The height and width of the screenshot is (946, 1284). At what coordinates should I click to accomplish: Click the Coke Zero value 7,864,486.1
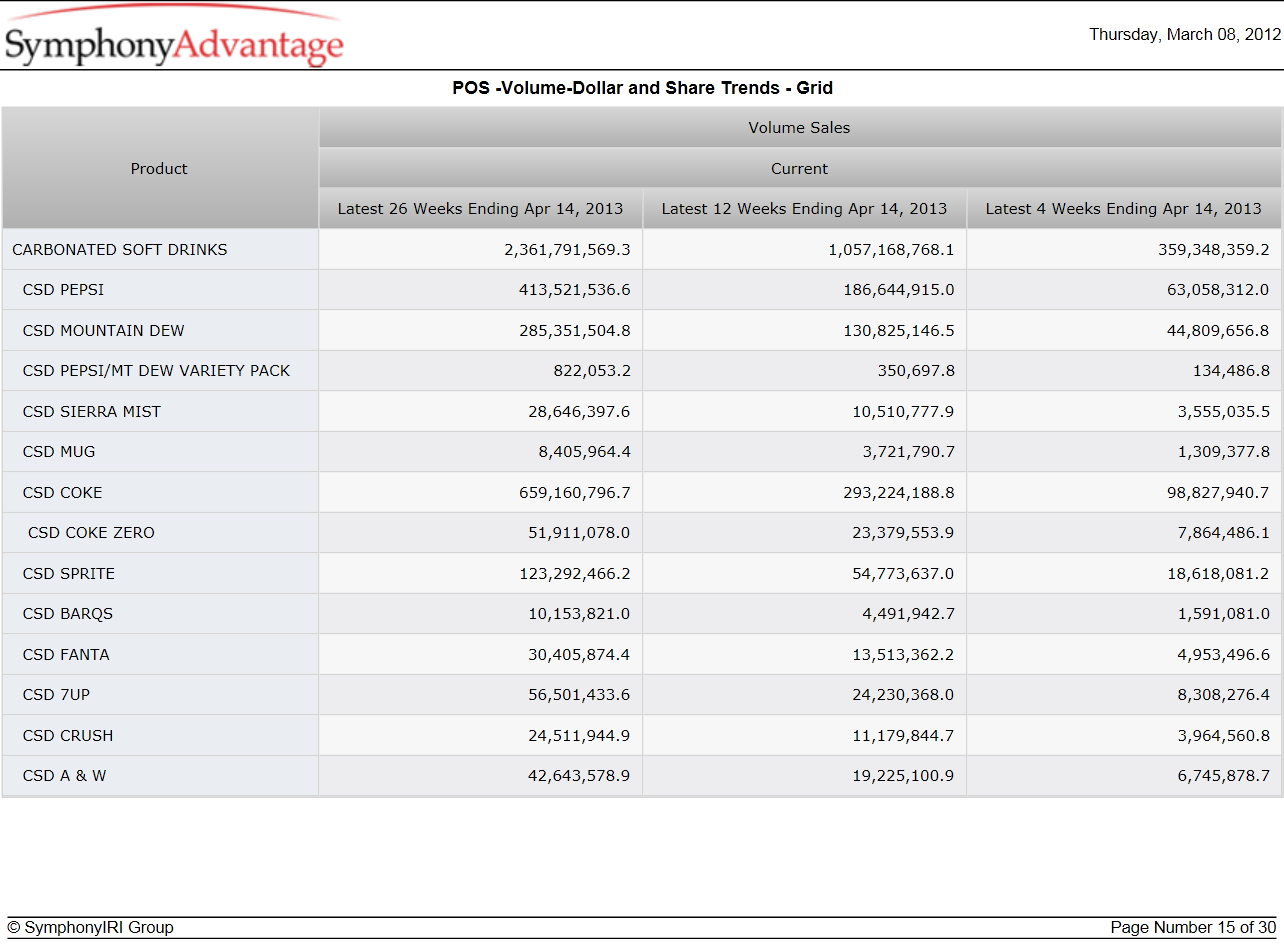pos(1223,533)
